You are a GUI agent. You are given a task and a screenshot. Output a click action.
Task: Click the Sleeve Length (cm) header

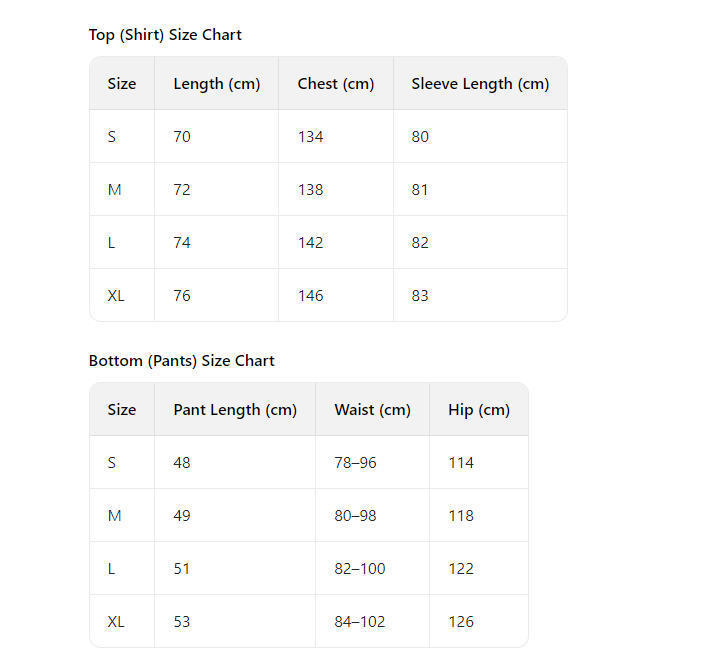click(480, 84)
